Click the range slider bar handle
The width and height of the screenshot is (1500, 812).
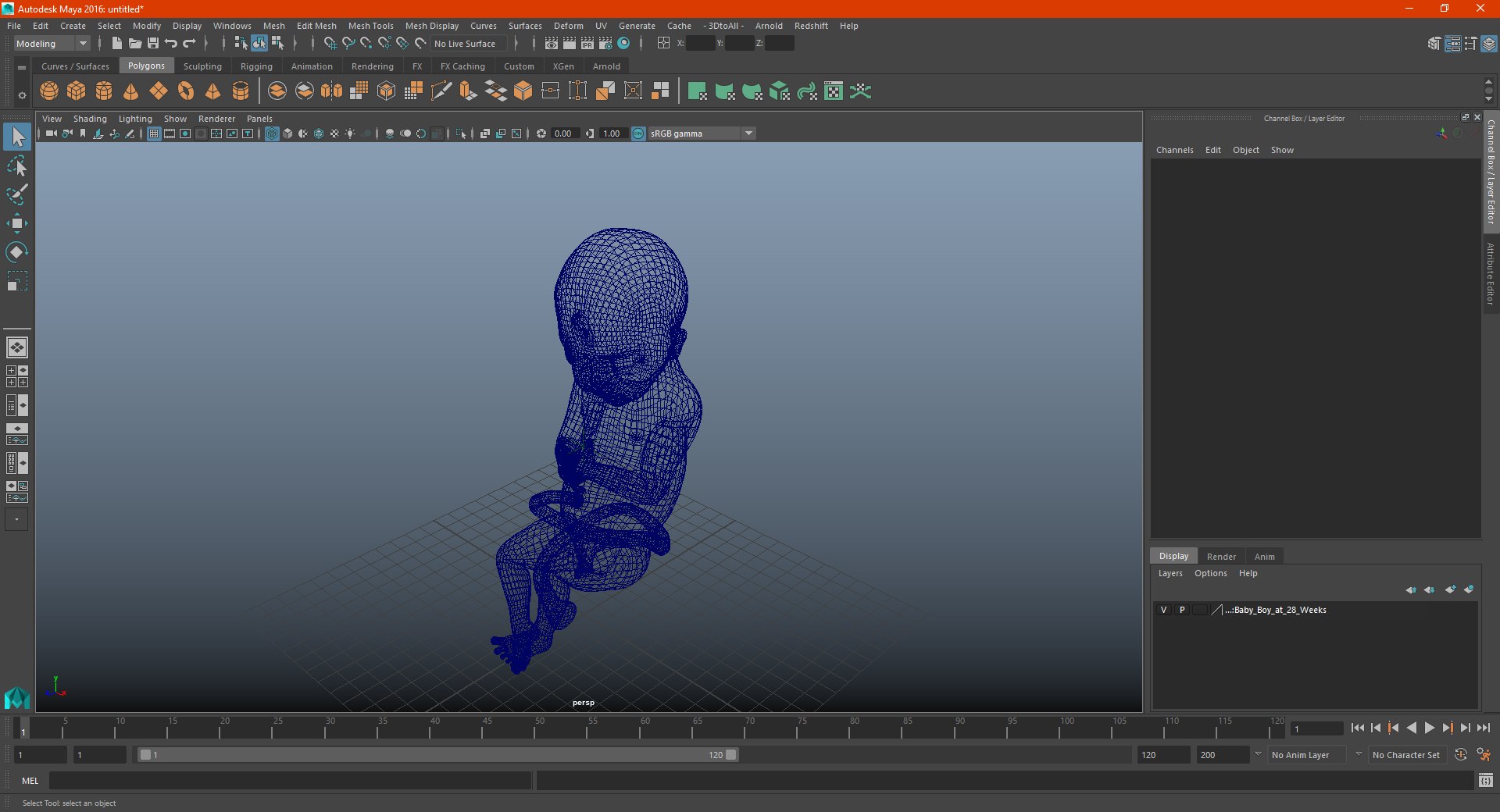pyautogui.click(x=437, y=755)
